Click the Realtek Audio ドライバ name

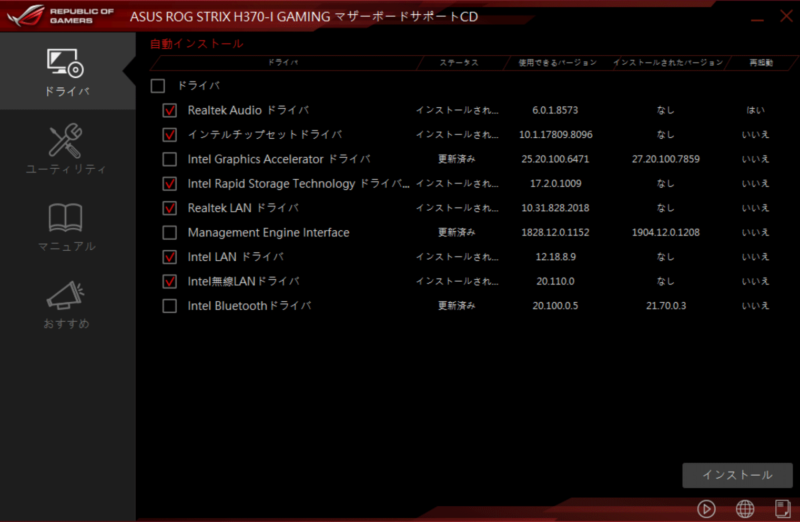pyautogui.click(x=248, y=110)
